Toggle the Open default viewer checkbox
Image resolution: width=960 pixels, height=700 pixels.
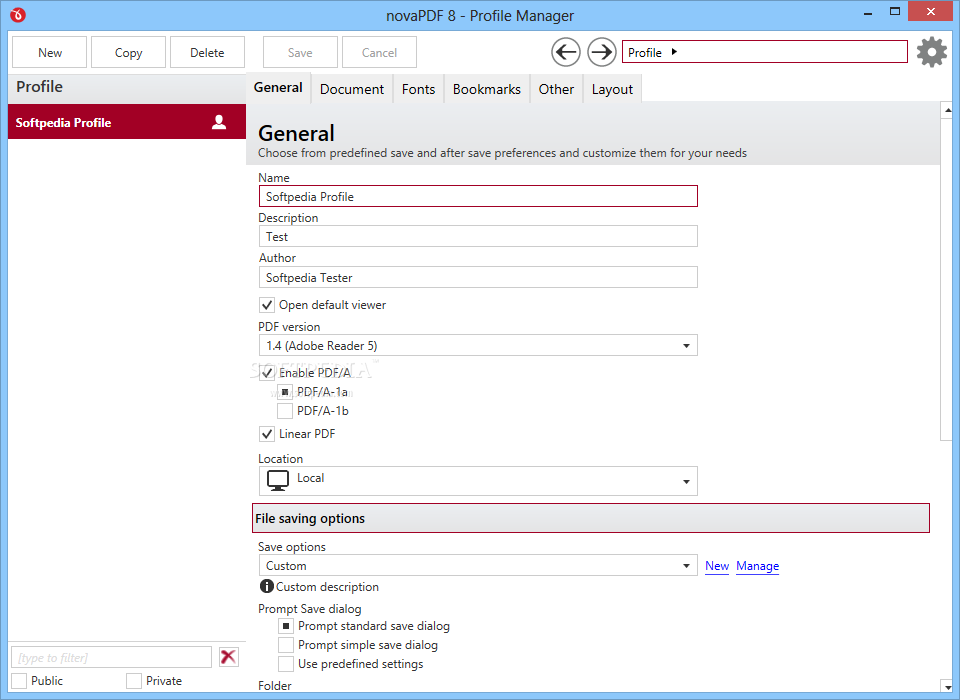(267, 304)
